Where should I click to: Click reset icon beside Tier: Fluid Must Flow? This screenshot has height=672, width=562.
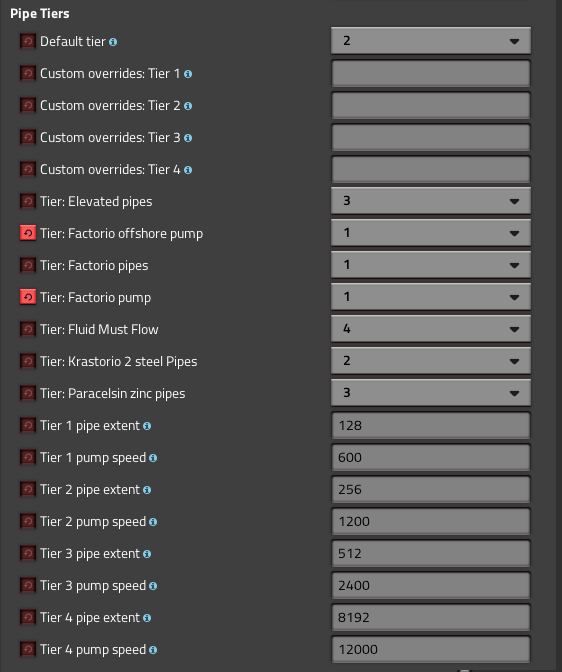[28, 330]
